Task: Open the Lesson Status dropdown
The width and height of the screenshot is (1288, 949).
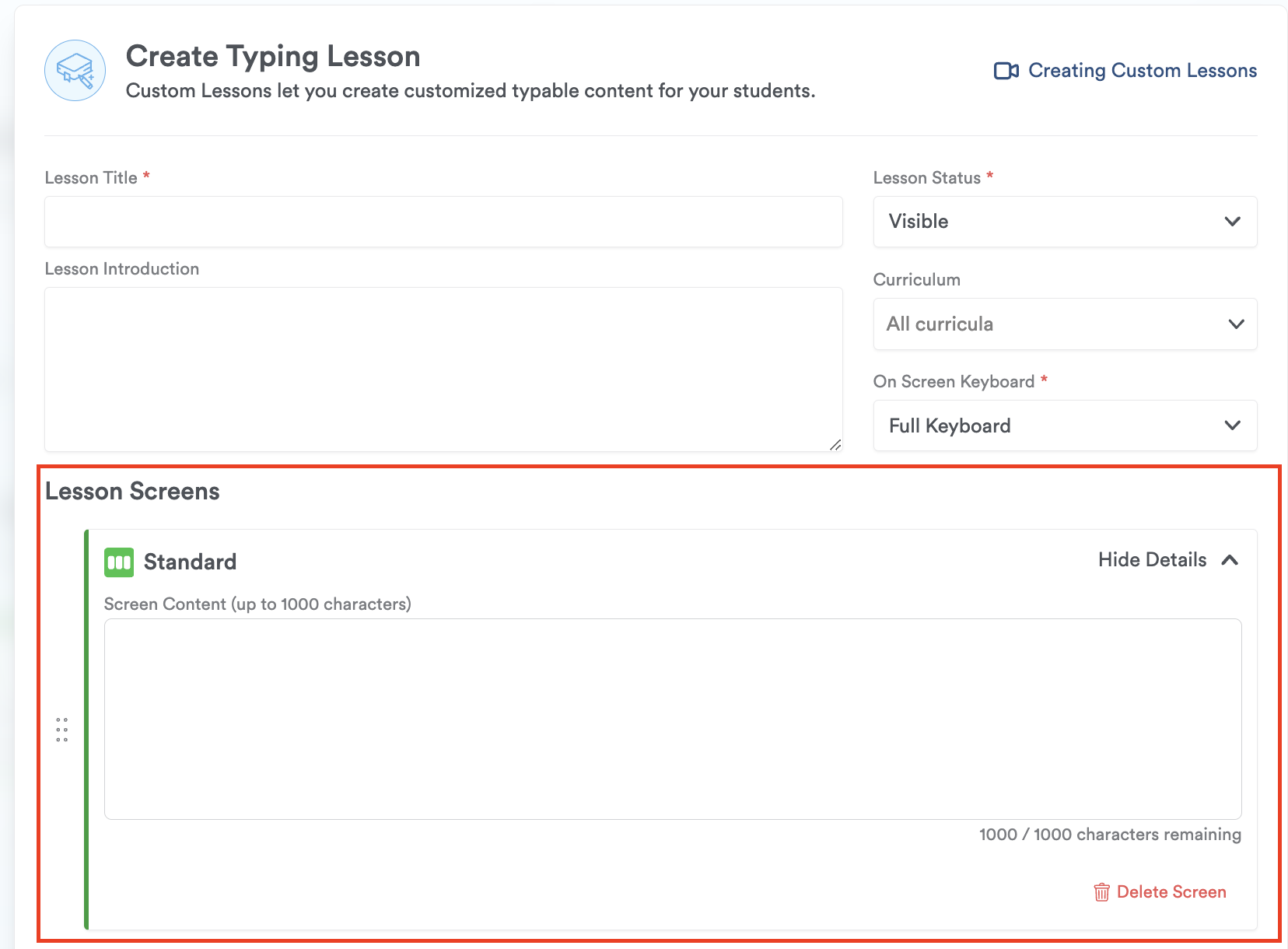Action: [x=1064, y=222]
